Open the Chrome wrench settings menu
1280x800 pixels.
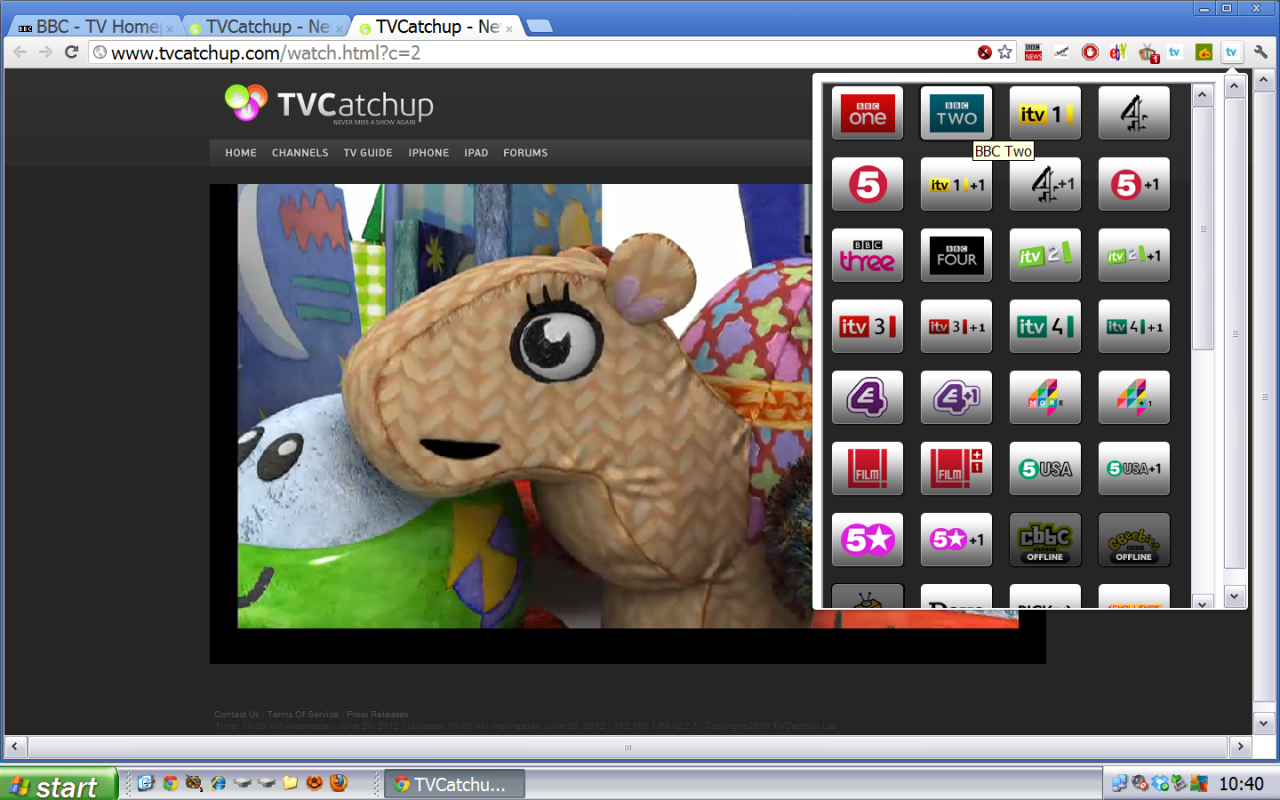pos(1260,53)
